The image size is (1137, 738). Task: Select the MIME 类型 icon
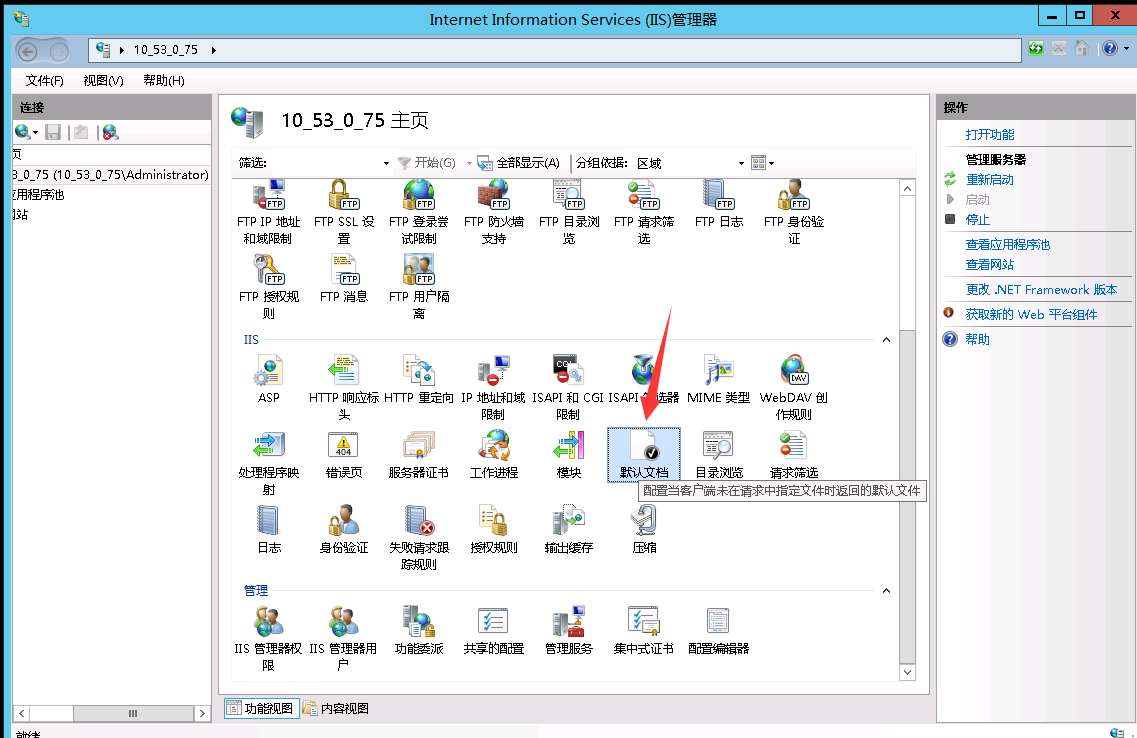pos(717,378)
